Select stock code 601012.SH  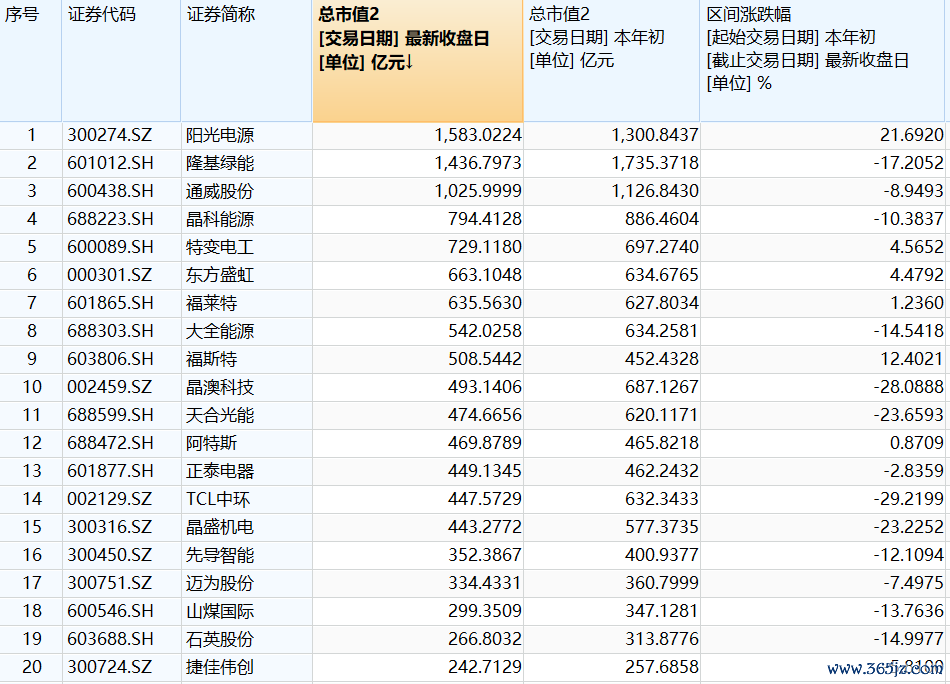pyautogui.click(x=110, y=163)
